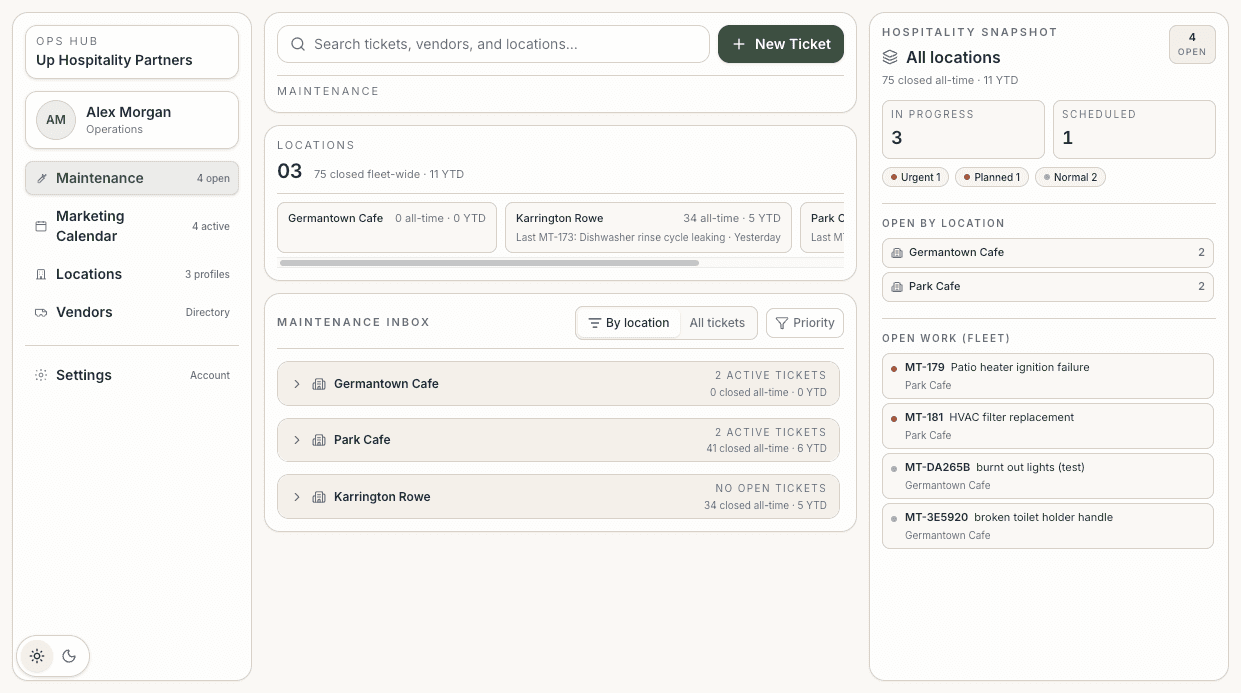
Task: Click "2 ACTIVE TICKETS" in Germantown Cafe row
Action: [771, 375]
